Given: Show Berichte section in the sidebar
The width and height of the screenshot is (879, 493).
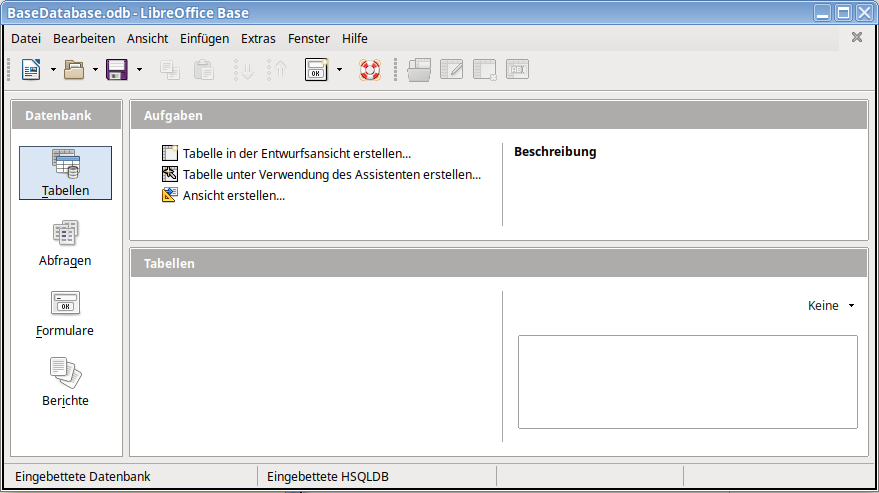Looking at the screenshot, I should click(x=65, y=384).
